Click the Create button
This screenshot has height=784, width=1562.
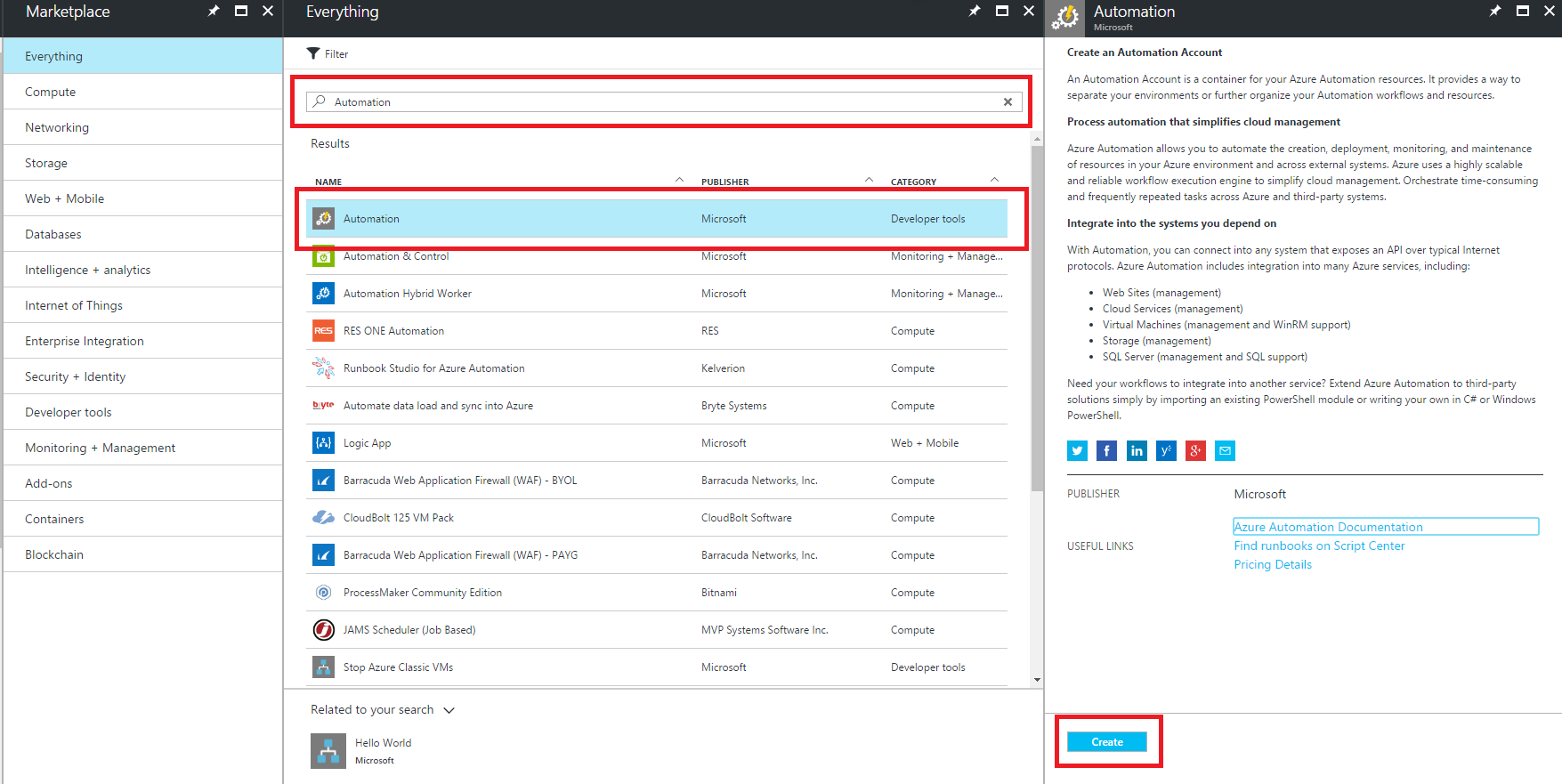pos(1107,742)
